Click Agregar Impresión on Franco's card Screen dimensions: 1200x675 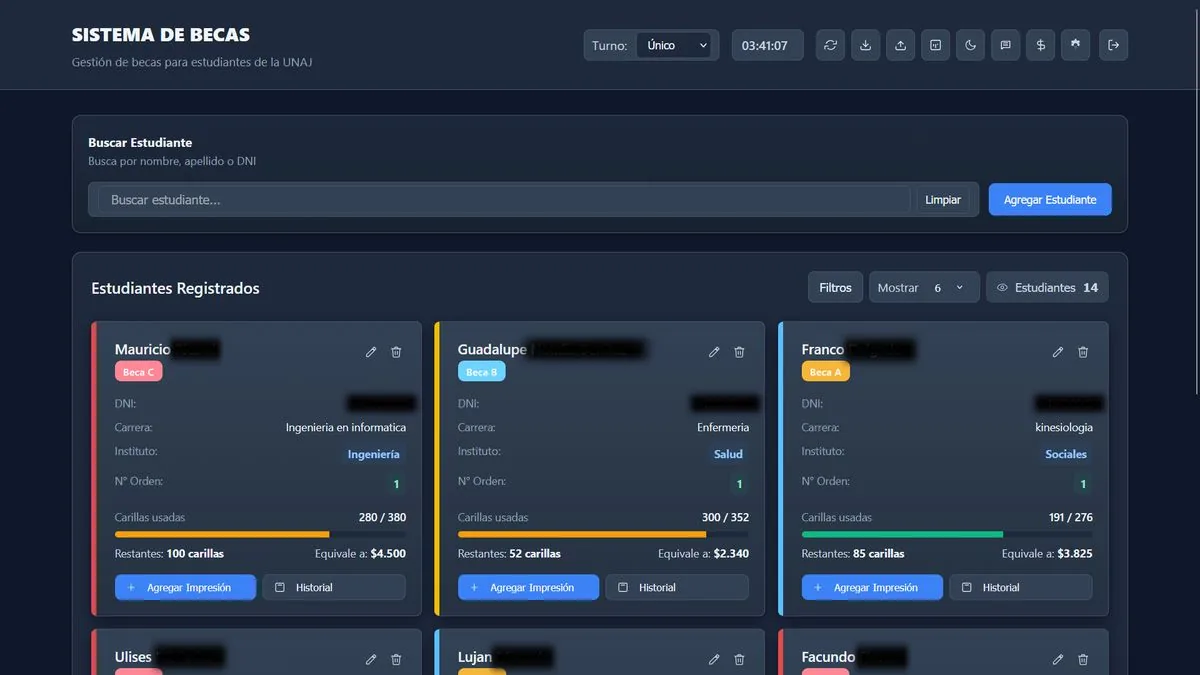pyautogui.click(x=872, y=588)
